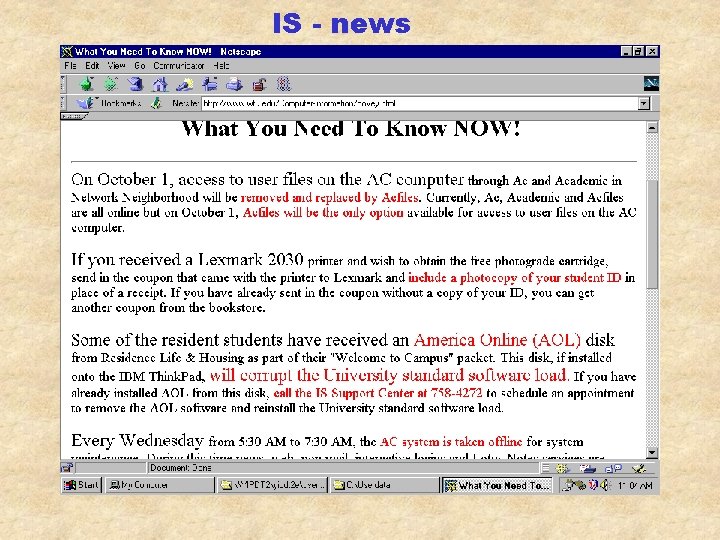Screen dimensions: 720x540
Task: Click 'On October 1' paragraph opening
Action: (x=119, y=180)
